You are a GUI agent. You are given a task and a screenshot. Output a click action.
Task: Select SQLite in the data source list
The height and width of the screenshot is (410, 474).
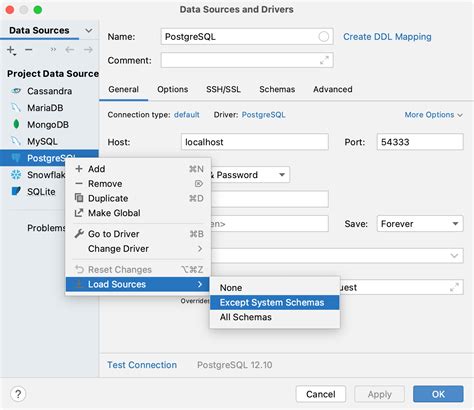click(x=33, y=192)
